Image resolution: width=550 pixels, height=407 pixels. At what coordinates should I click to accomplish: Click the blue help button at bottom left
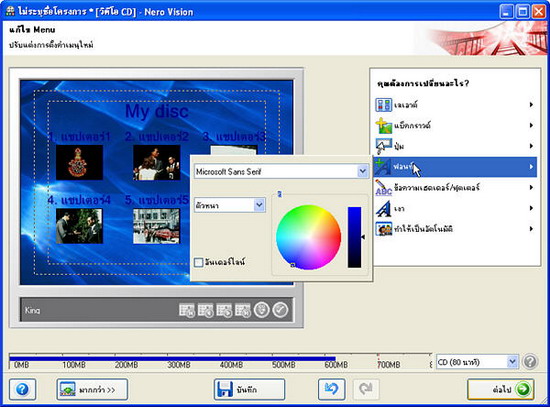click(22, 389)
